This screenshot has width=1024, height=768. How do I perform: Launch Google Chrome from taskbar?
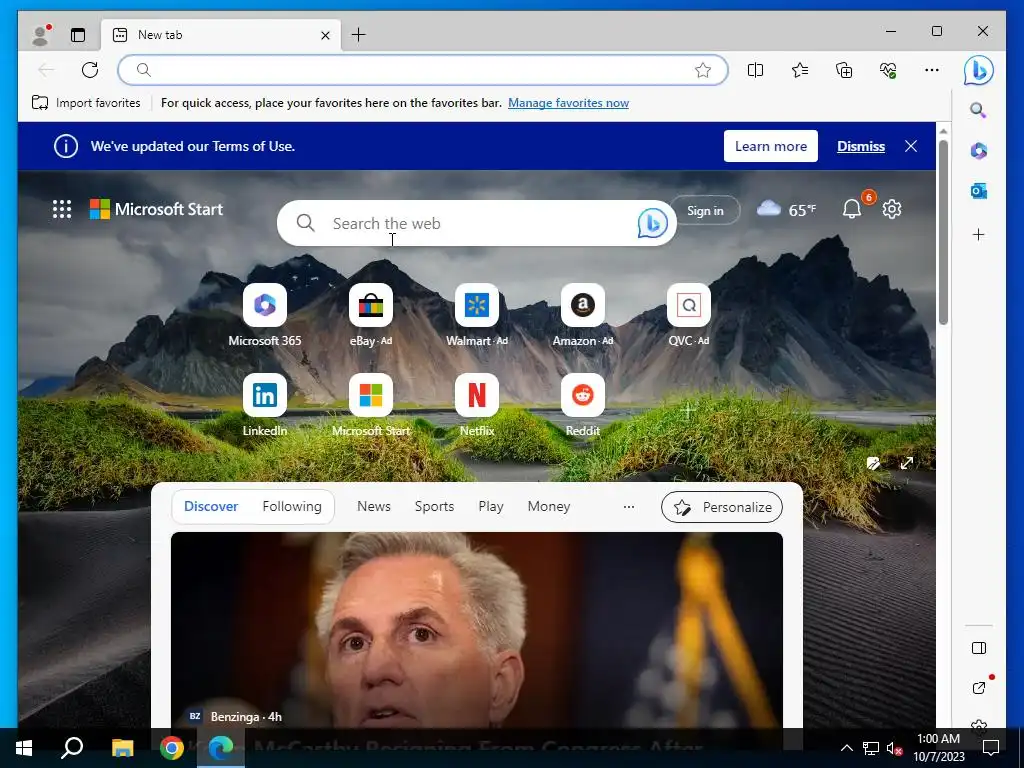[x=172, y=748]
